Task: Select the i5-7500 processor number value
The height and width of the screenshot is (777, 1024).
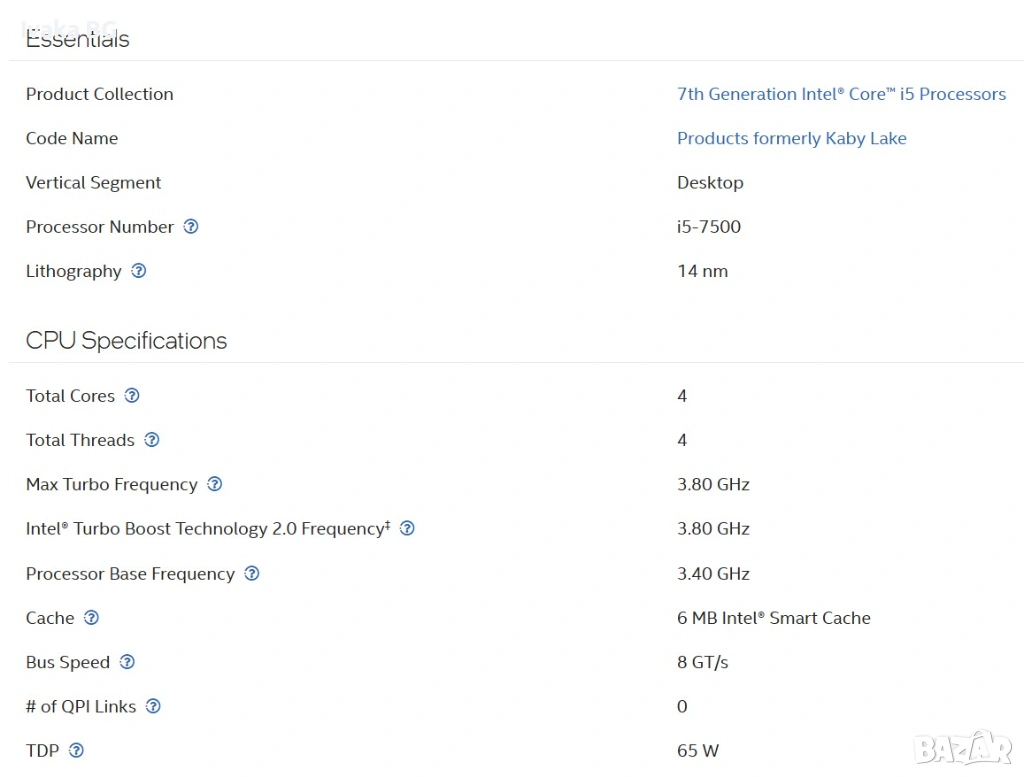Action: [x=709, y=227]
